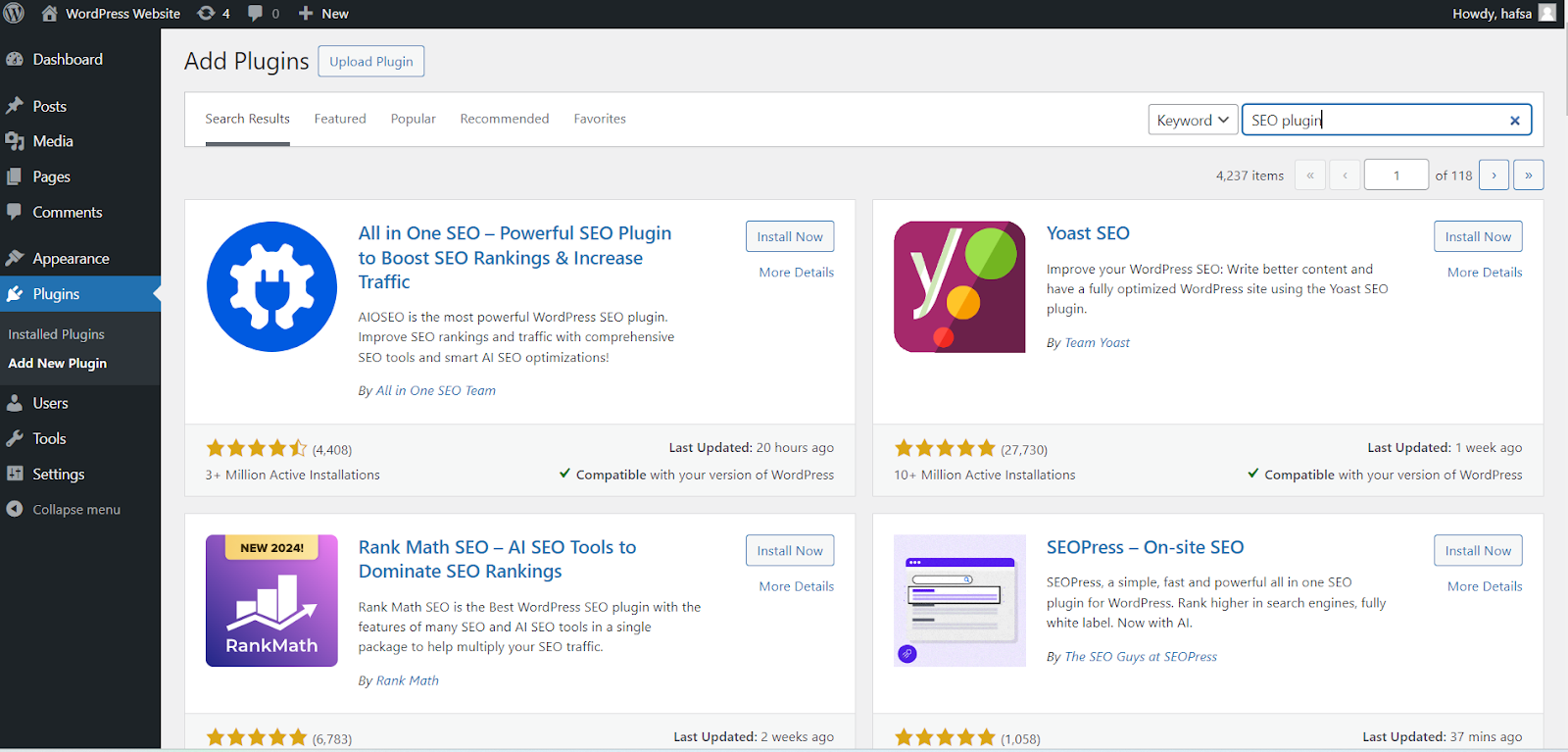Click the SEOPress plugin thumbnail

(x=959, y=600)
